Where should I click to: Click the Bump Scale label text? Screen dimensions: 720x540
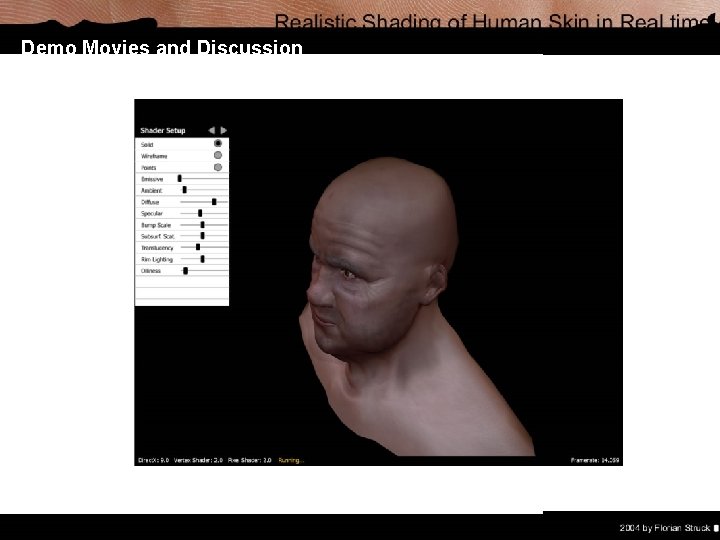[x=156, y=225]
